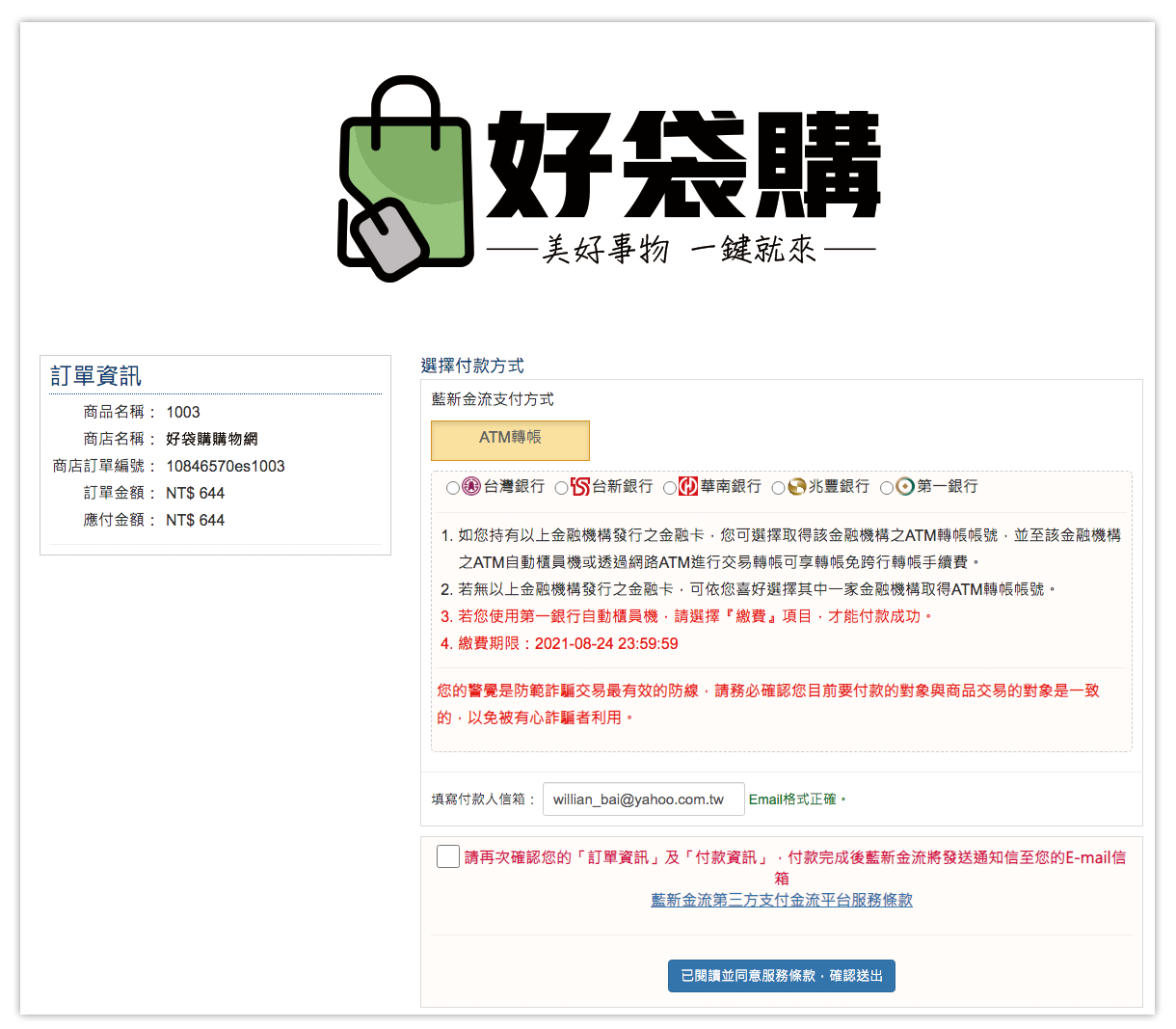Click the payment deadline 2021-08-24 23:59:59

coord(606,643)
